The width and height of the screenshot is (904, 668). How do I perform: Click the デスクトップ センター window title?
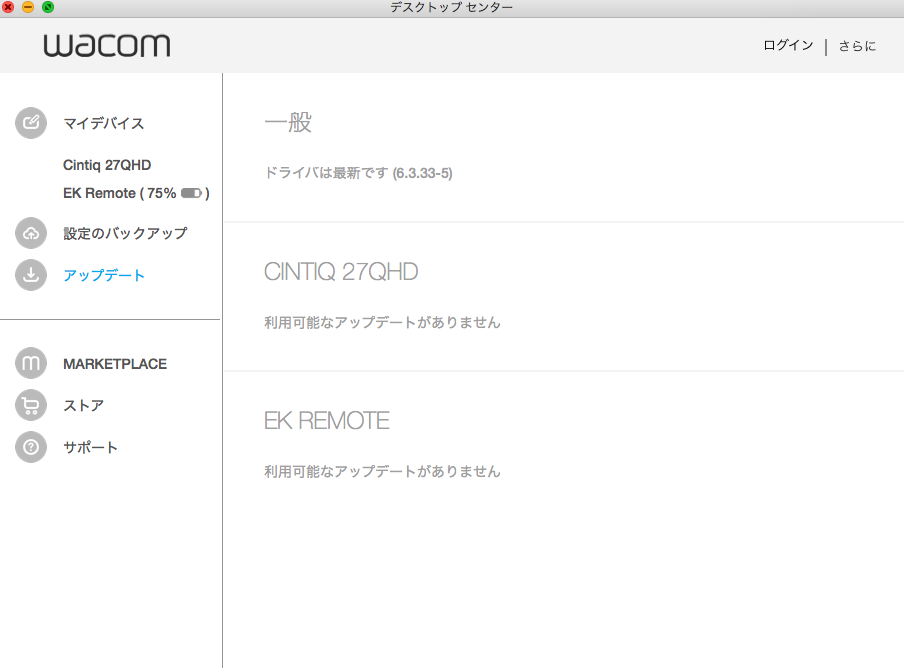(451, 7)
